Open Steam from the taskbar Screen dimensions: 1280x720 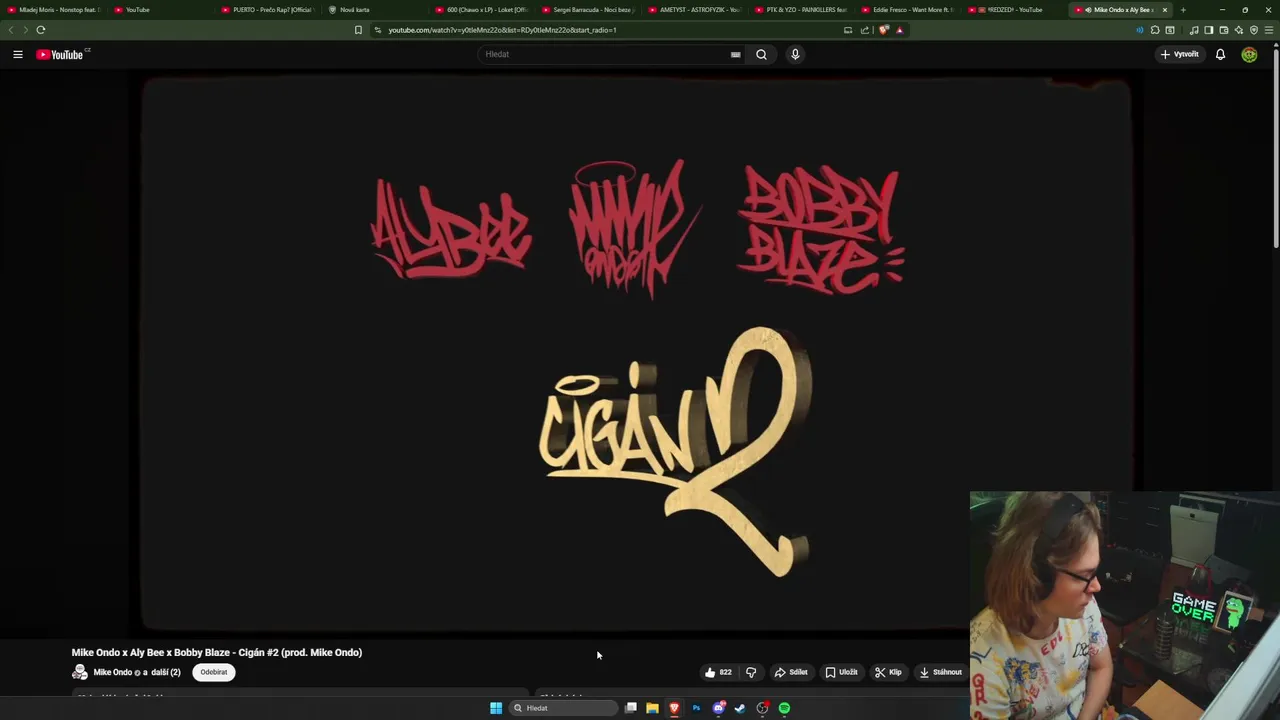740,708
